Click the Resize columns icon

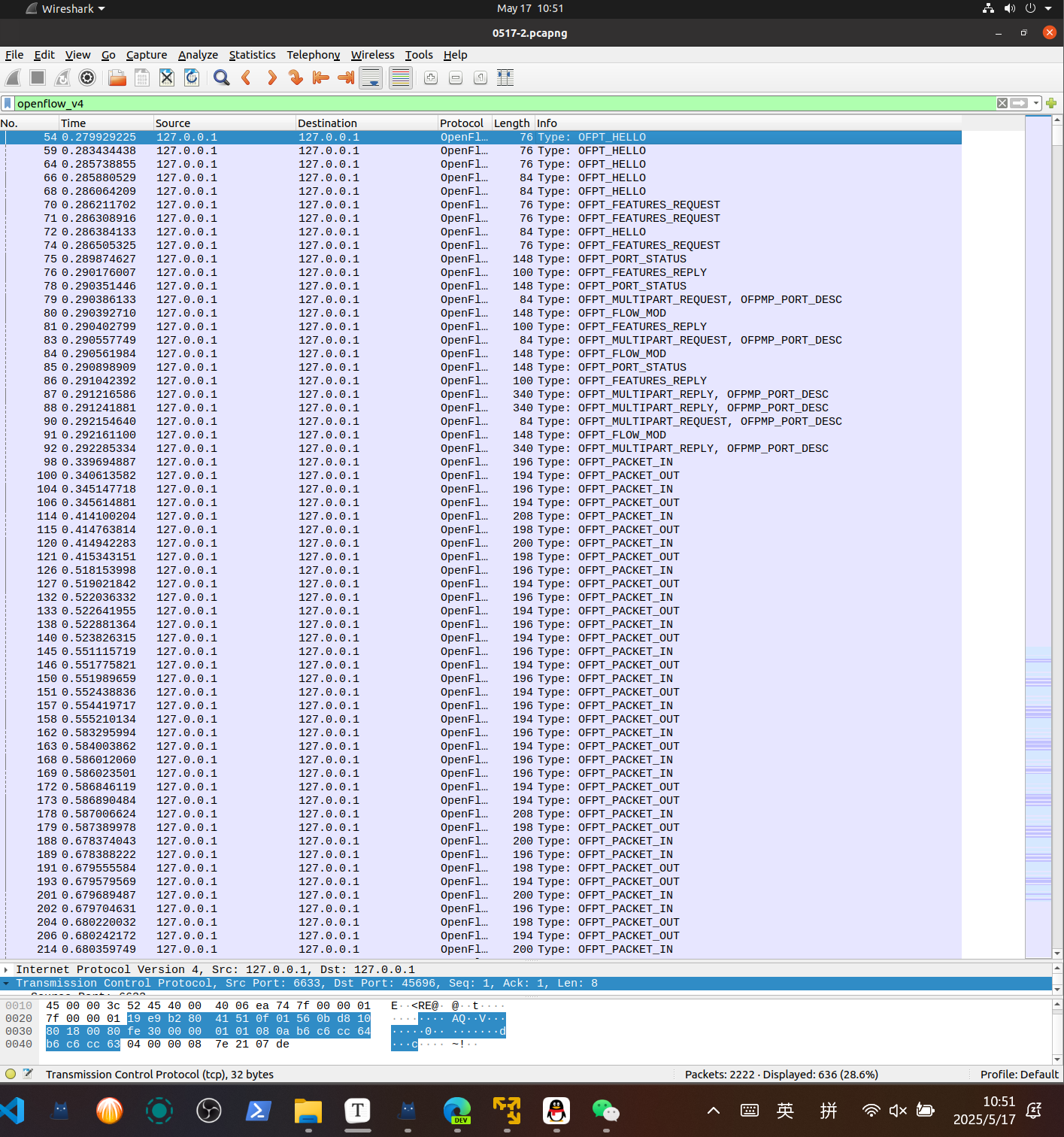[x=505, y=77]
